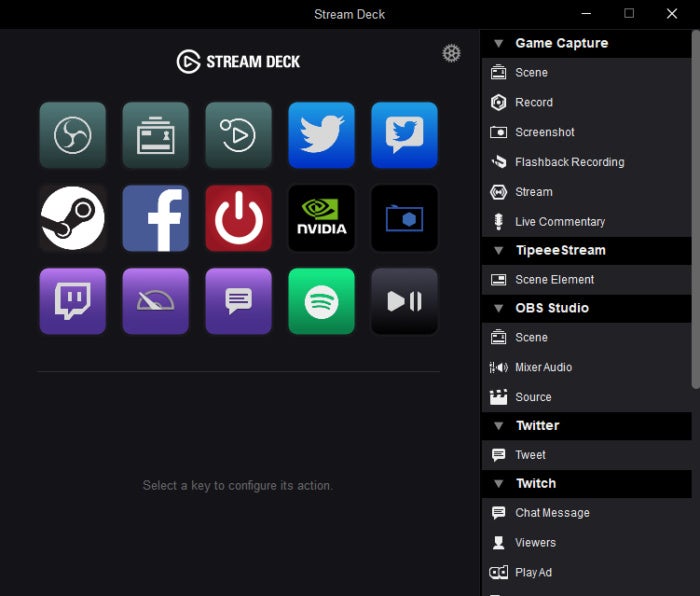The image size is (700, 596).
Task: Select the Twitch logo key
Action: tap(73, 301)
